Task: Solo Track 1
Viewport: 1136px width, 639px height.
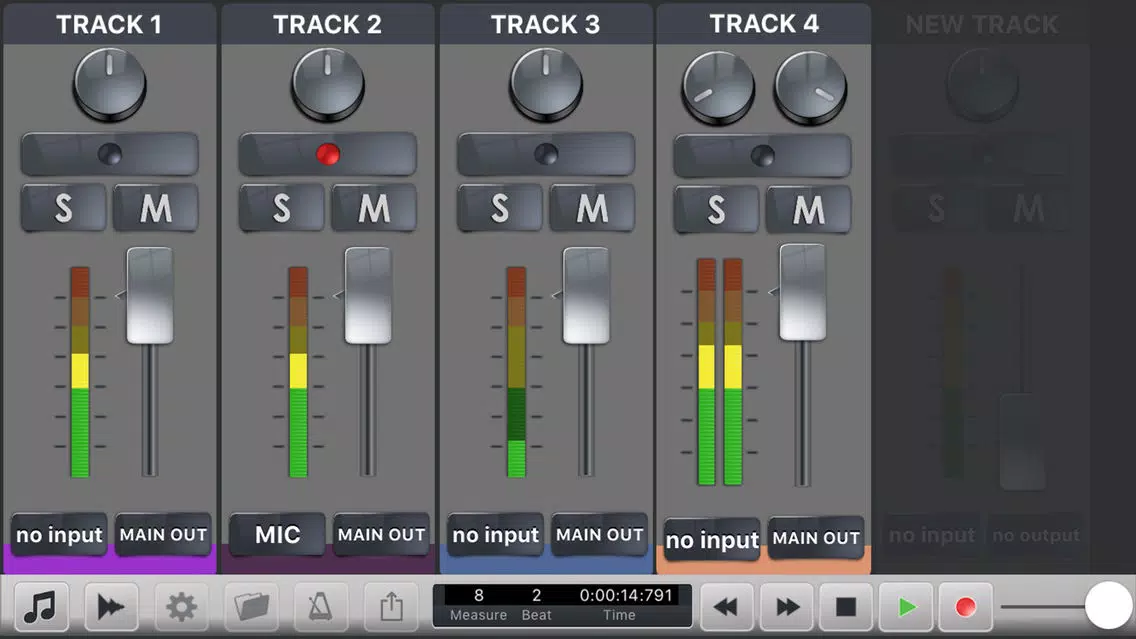Action: [x=64, y=208]
